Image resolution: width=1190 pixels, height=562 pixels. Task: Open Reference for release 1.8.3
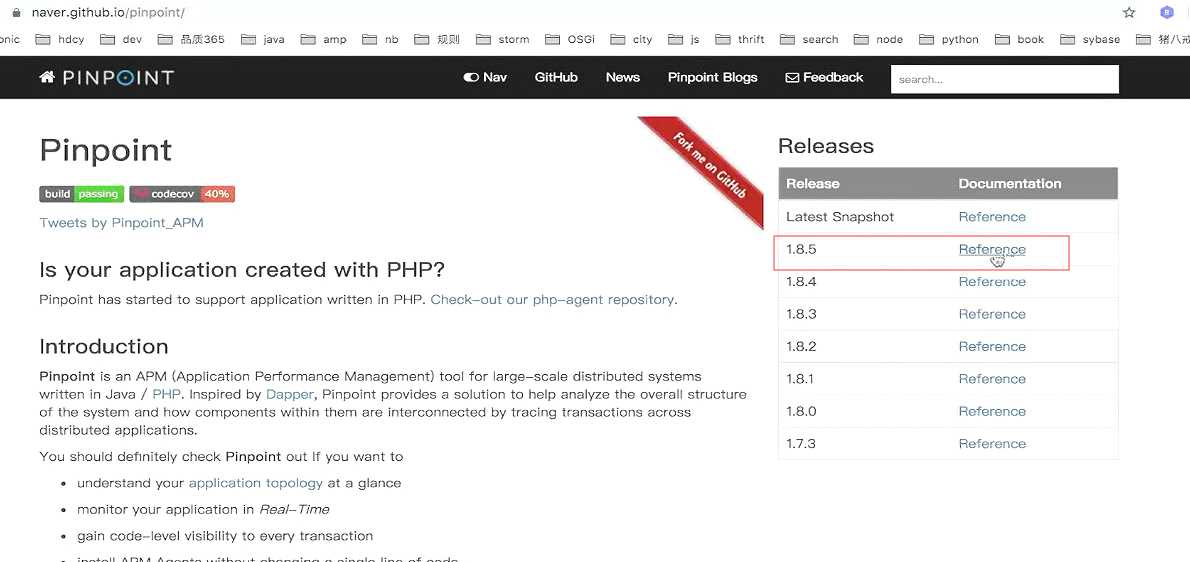click(992, 314)
